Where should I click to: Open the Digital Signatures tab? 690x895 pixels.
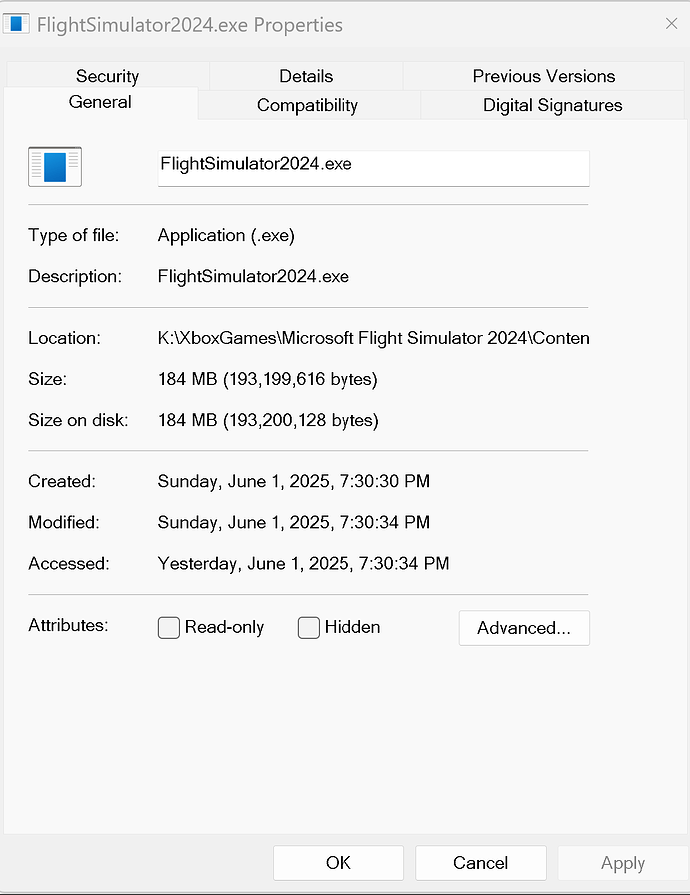coord(552,104)
